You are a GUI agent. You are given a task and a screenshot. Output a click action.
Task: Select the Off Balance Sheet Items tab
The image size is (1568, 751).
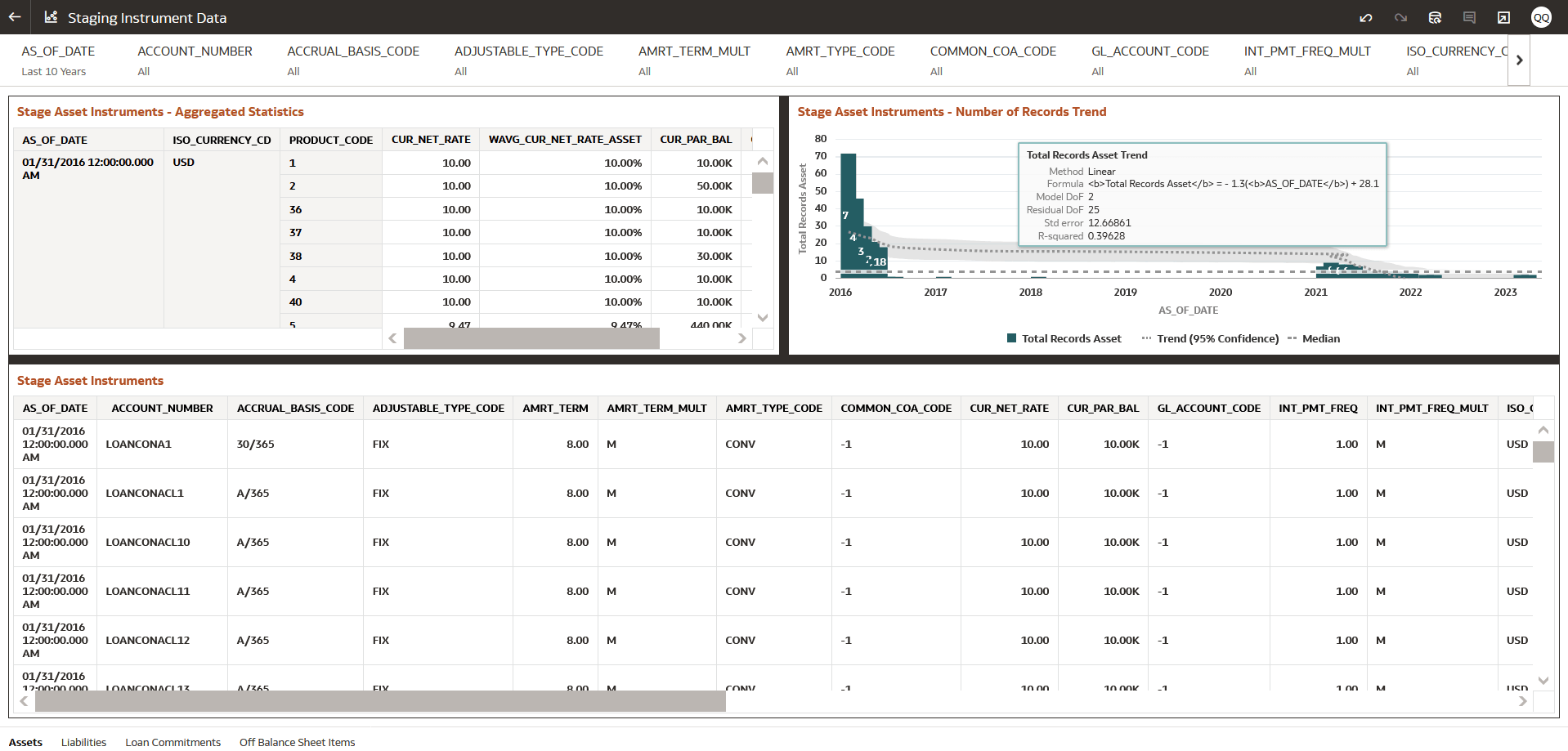click(297, 742)
